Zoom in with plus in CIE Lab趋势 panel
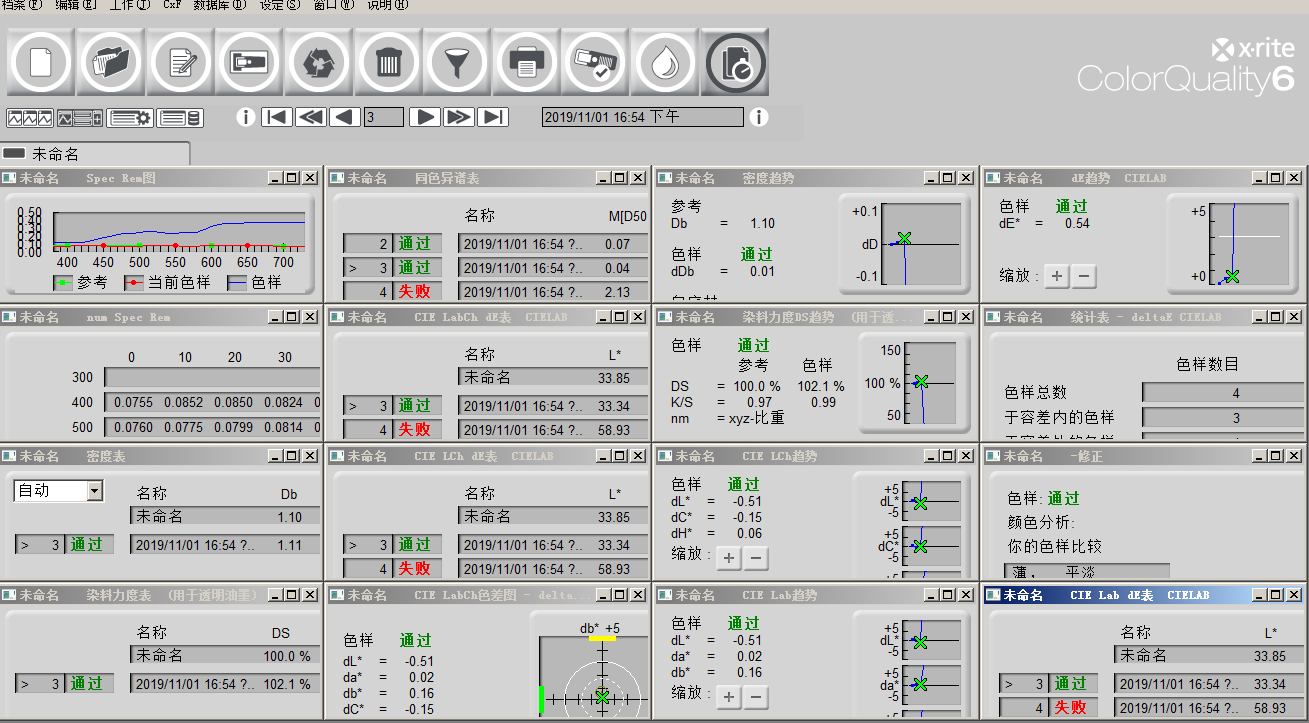 point(729,696)
